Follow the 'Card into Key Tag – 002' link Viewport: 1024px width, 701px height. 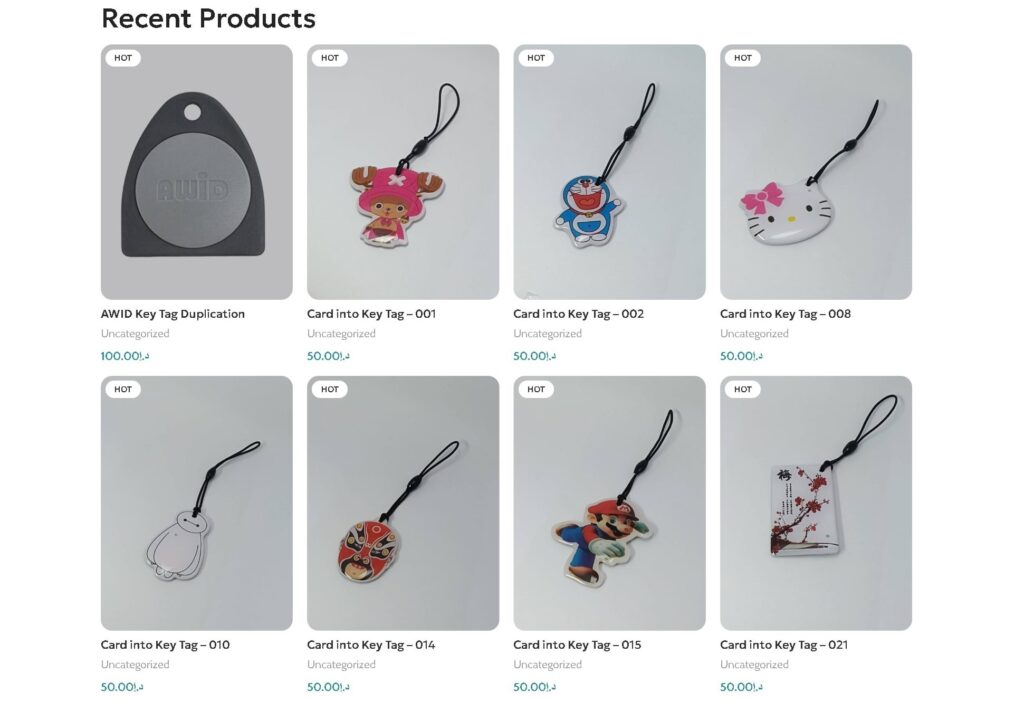(578, 314)
